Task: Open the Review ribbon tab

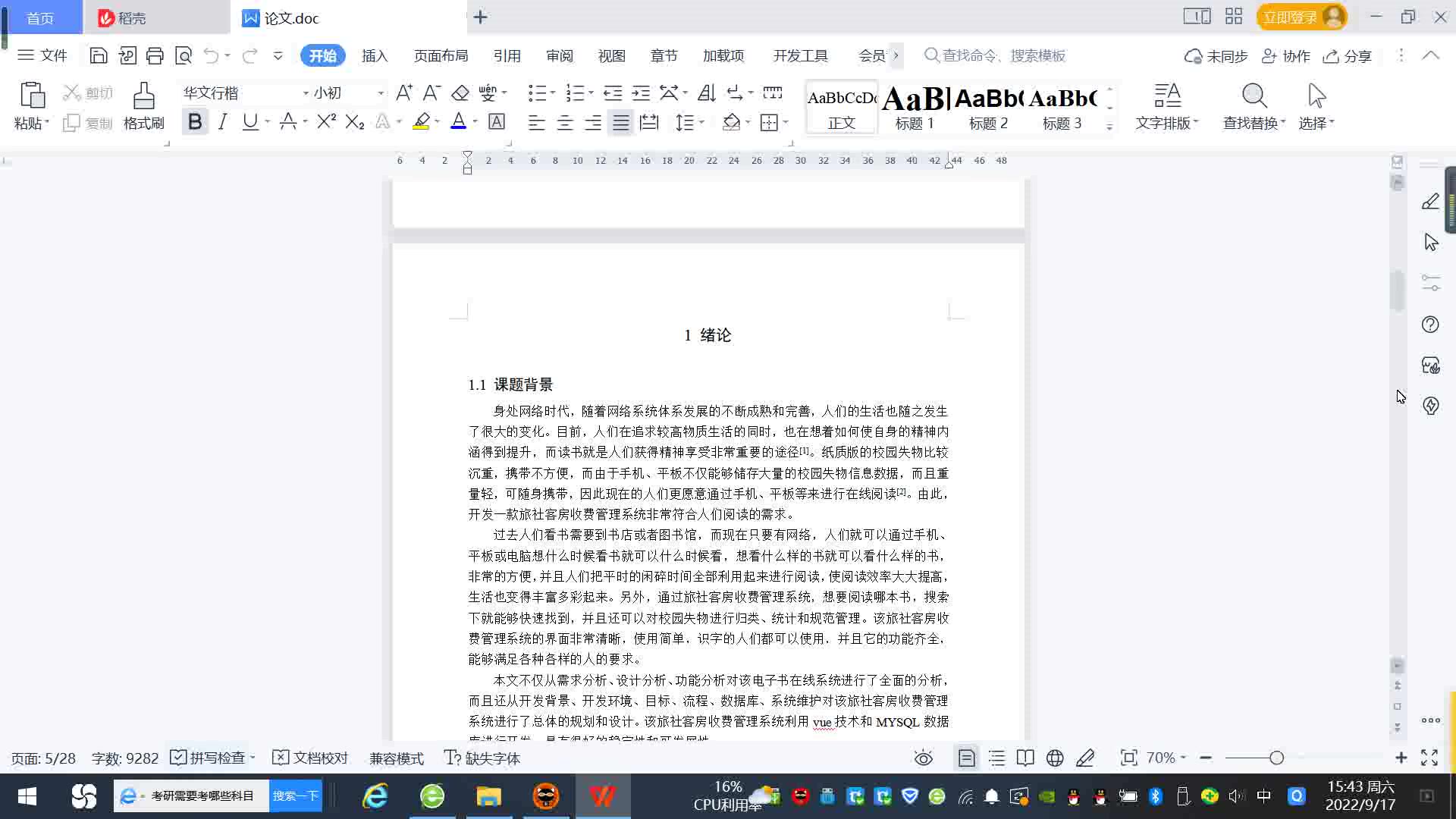Action: [560, 55]
